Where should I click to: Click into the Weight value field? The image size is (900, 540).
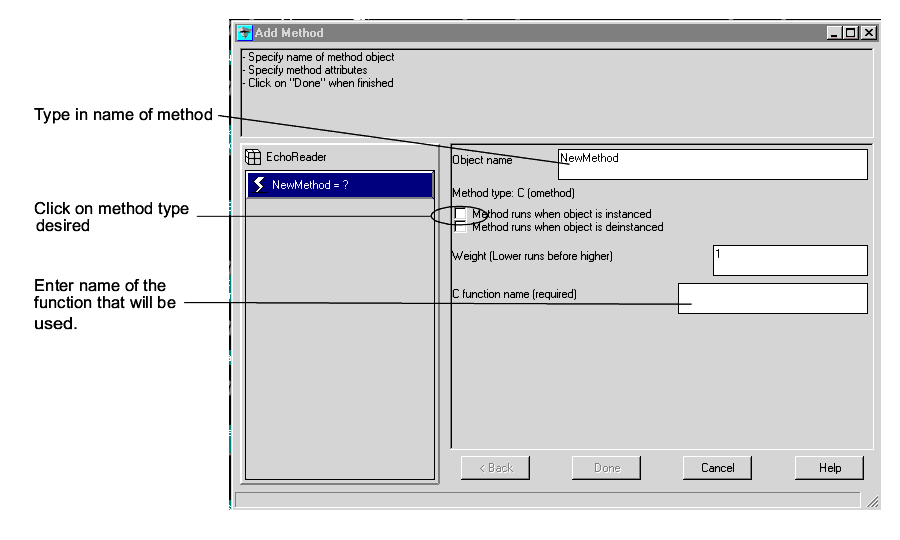click(789, 260)
